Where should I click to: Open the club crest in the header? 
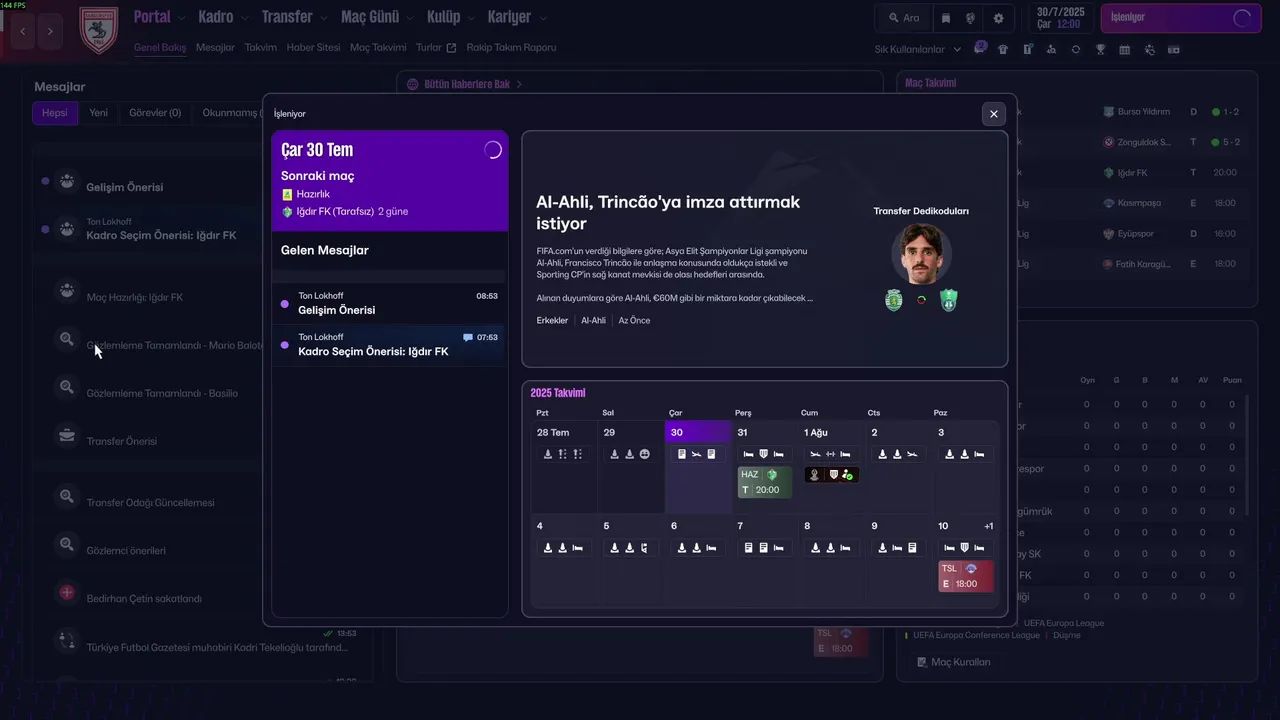point(98,31)
